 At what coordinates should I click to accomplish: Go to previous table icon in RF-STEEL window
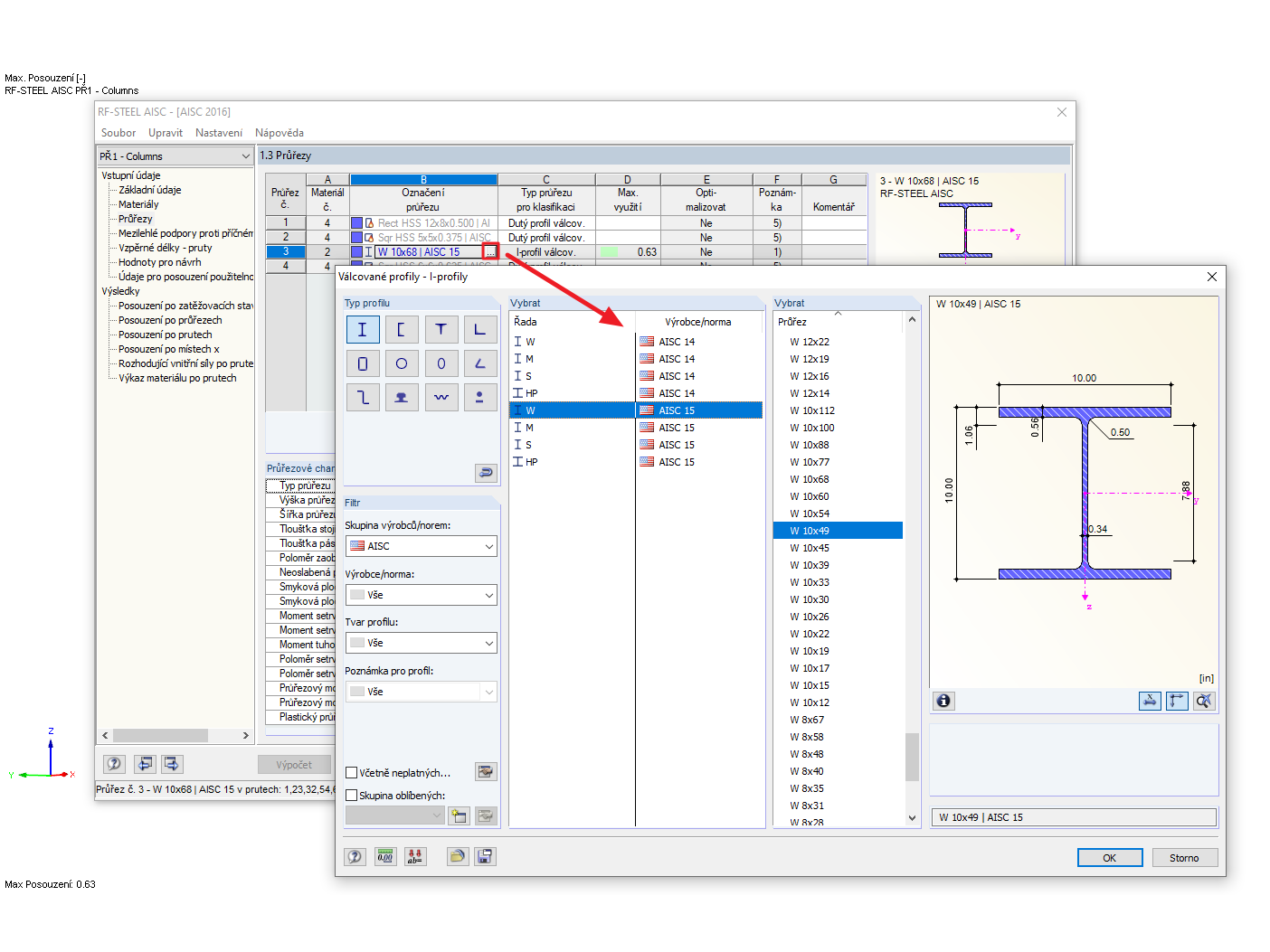[x=145, y=764]
